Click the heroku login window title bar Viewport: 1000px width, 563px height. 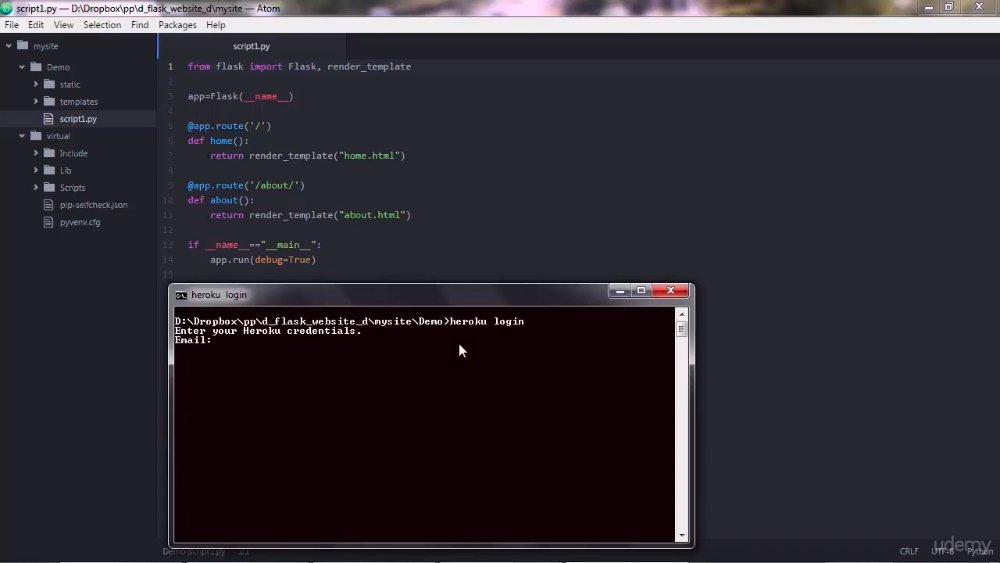coord(389,295)
